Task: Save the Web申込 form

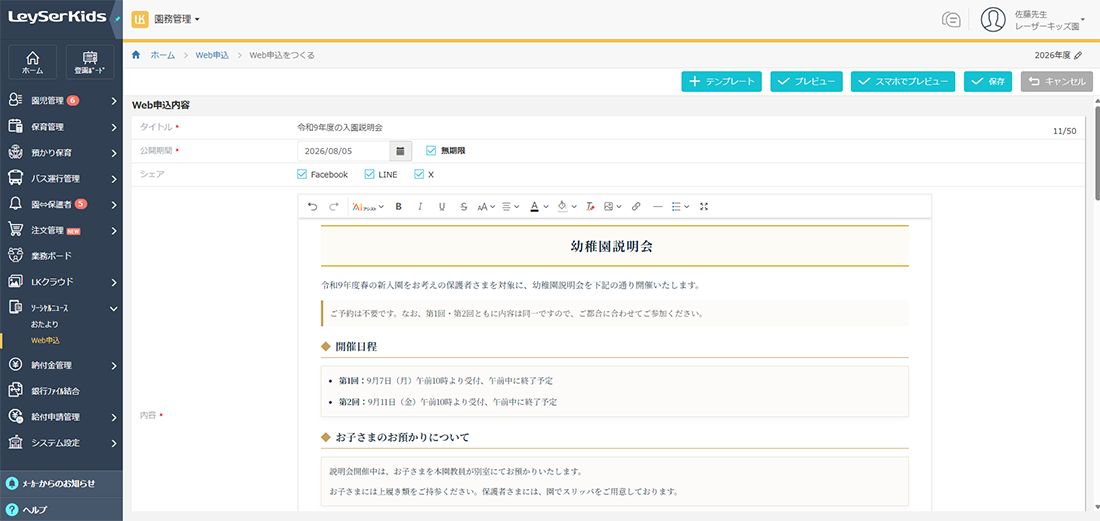Action: 988,81
